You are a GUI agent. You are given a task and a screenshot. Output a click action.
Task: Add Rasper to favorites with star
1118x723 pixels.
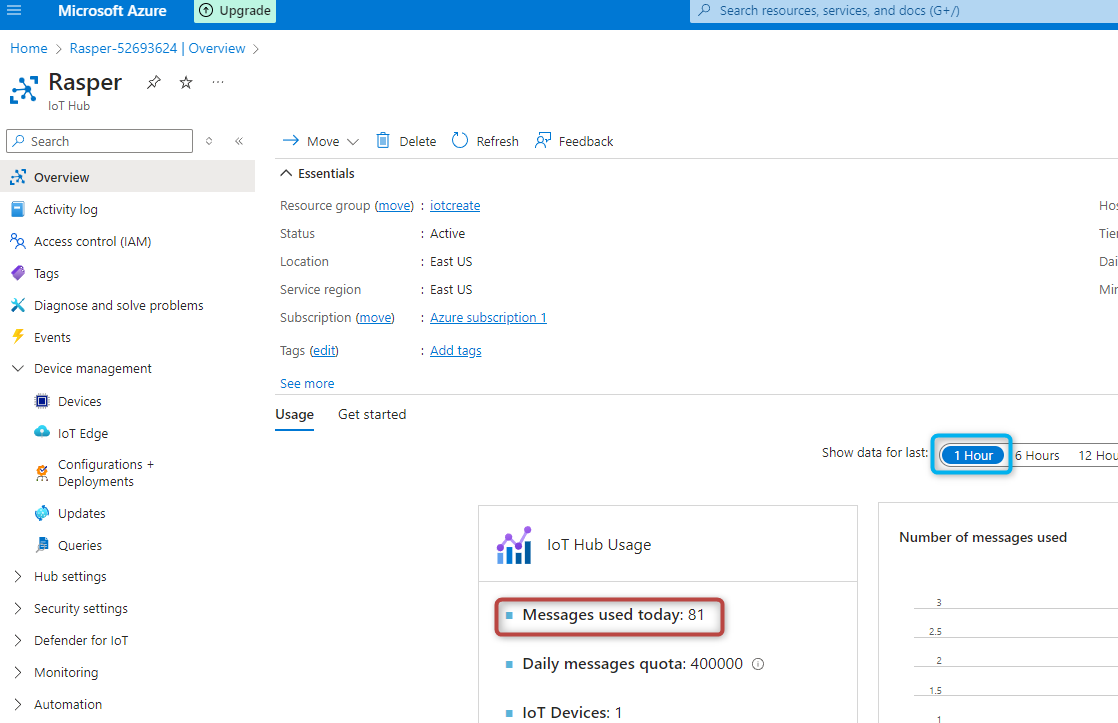[x=186, y=83]
